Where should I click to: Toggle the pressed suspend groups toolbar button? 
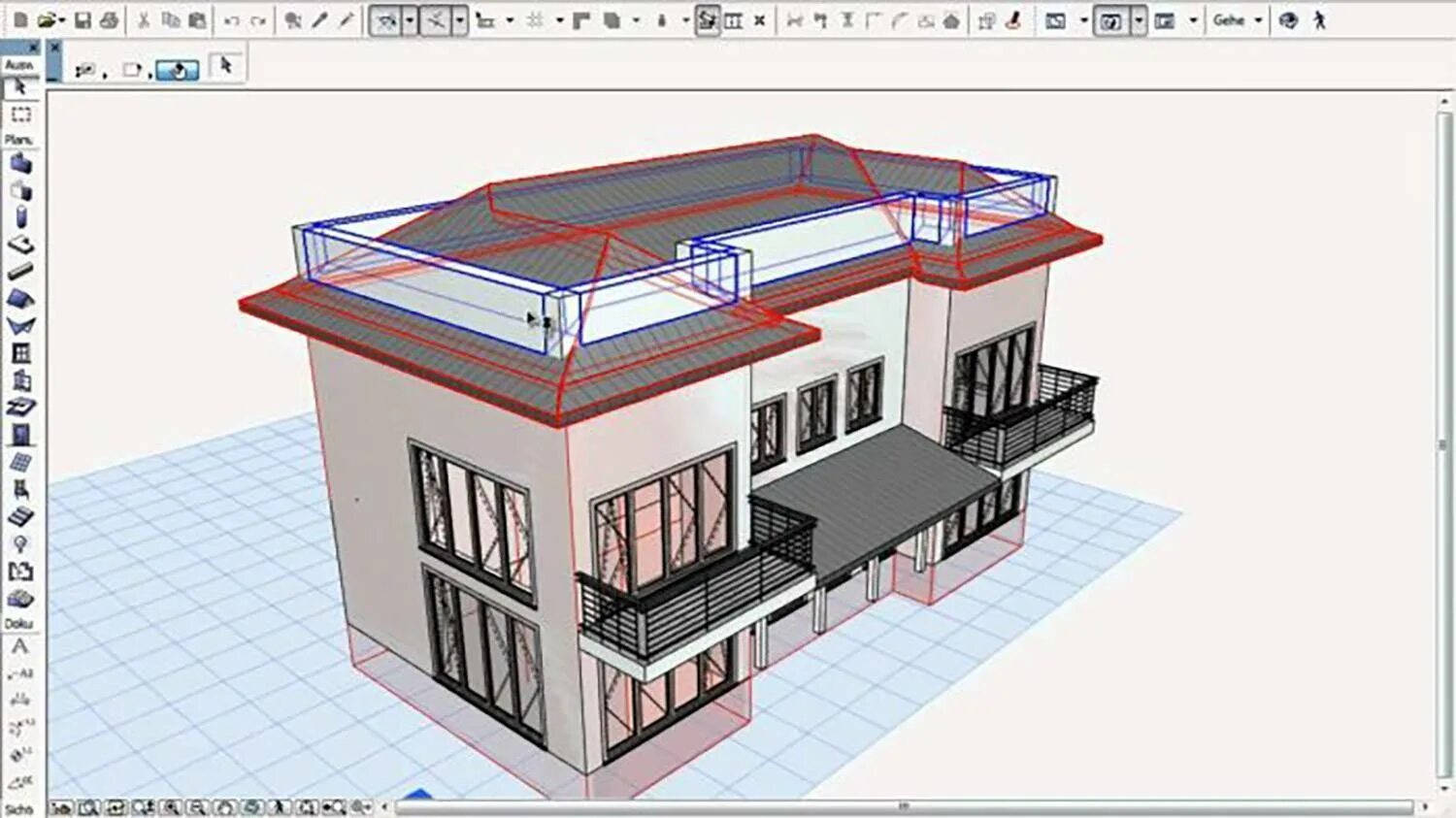[x=707, y=19]
